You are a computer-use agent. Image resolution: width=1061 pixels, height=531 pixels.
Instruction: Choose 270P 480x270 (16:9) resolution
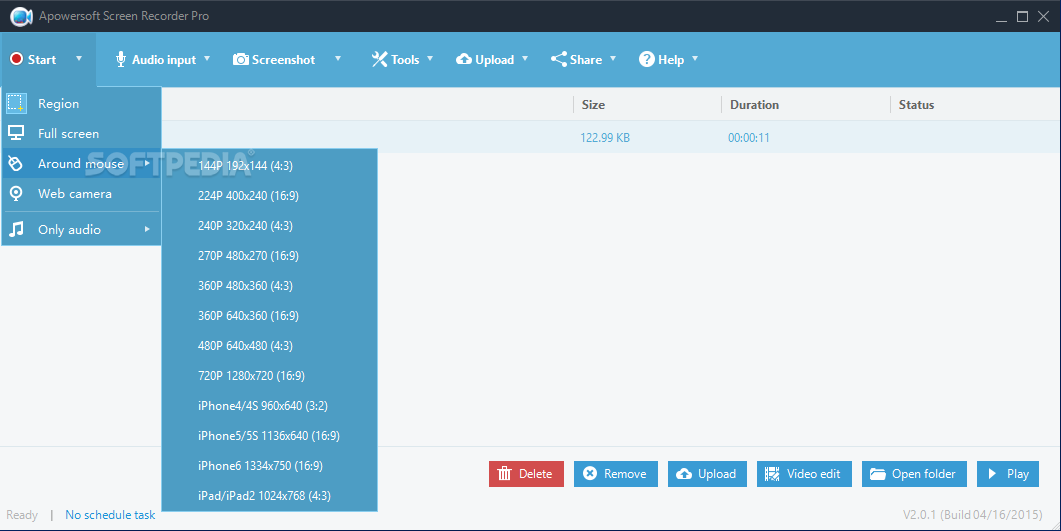click(x=269, y=256)
